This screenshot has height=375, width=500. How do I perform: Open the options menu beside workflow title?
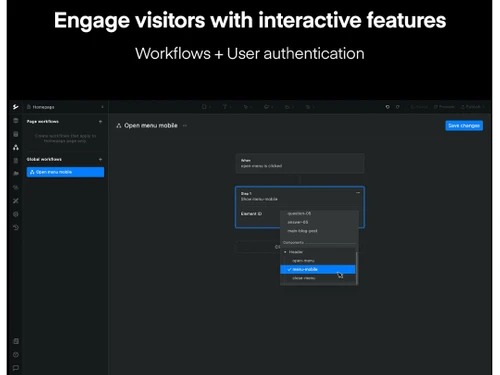tap(185, 126)
